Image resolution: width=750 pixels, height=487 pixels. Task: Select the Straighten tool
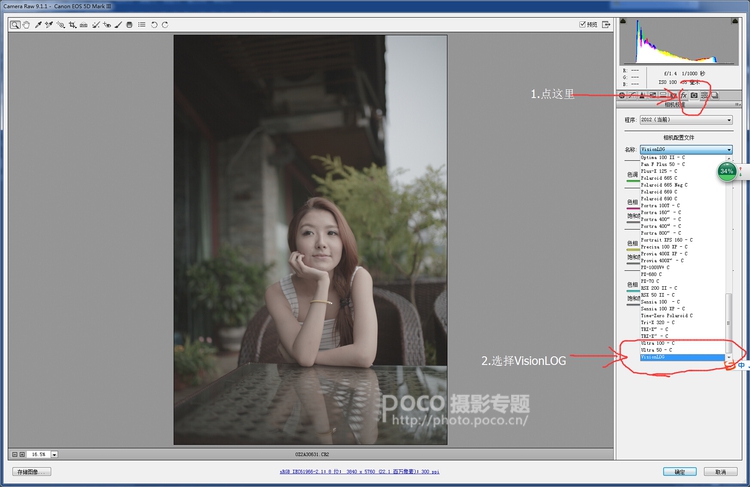(x=84, y=24)
